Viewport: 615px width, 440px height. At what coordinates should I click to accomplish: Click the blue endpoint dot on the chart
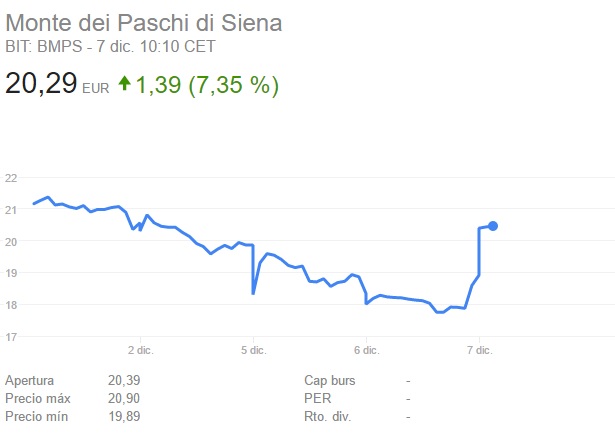click(x=493, y=226)
